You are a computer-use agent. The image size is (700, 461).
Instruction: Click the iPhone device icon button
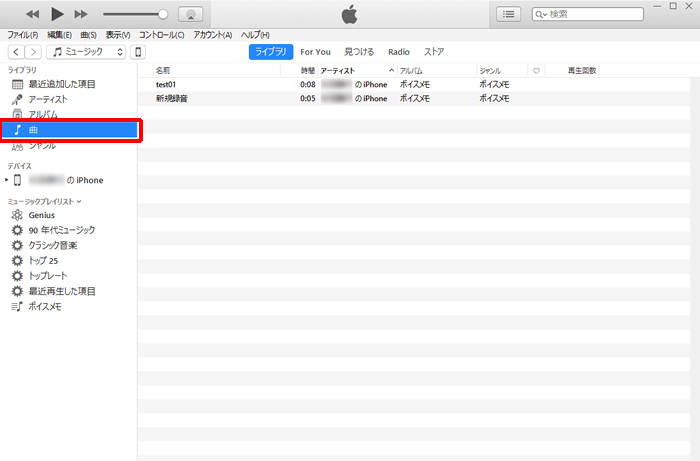coord(138,52)
